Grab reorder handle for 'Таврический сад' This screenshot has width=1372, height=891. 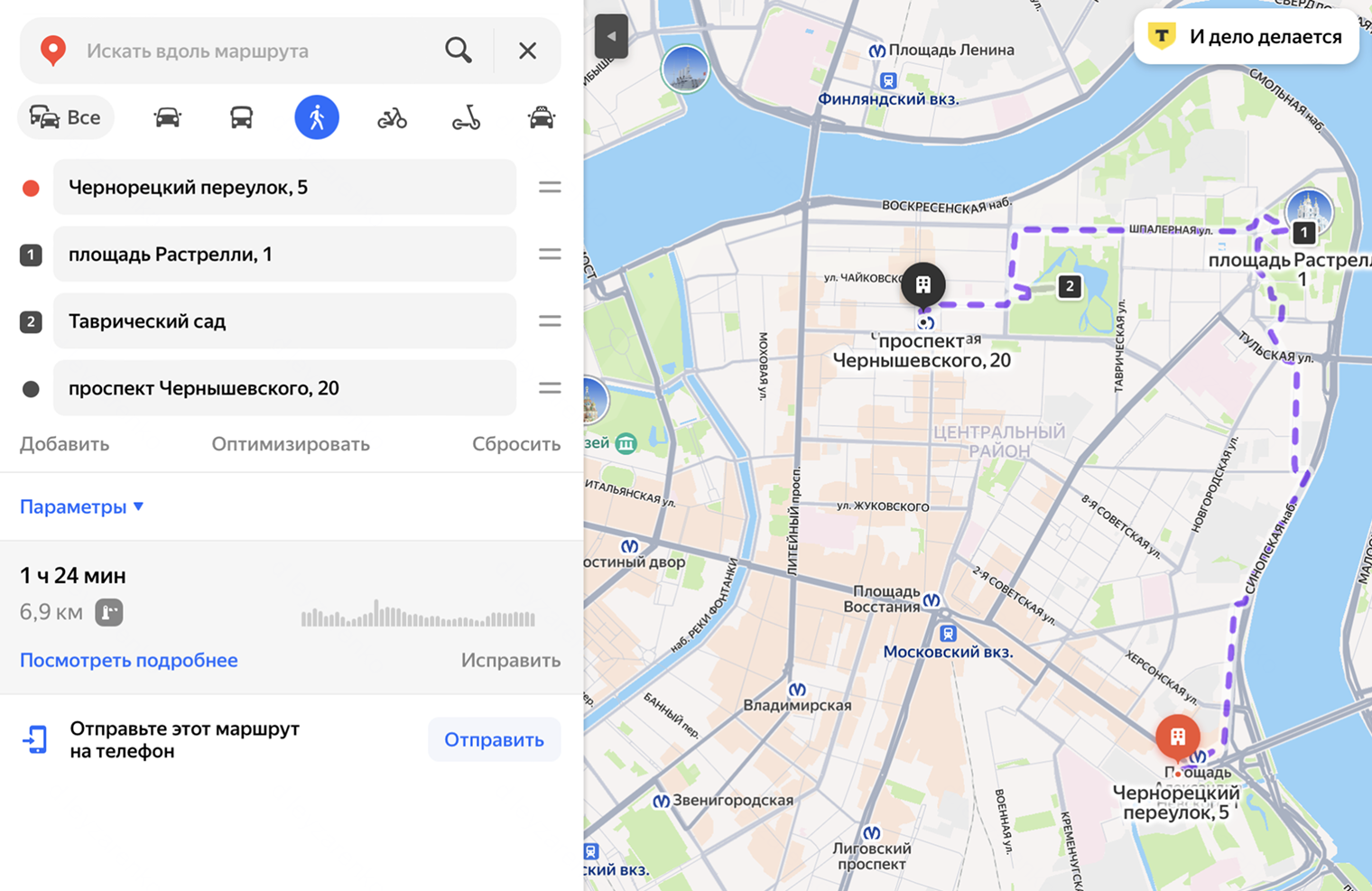(x=550, y=320)
